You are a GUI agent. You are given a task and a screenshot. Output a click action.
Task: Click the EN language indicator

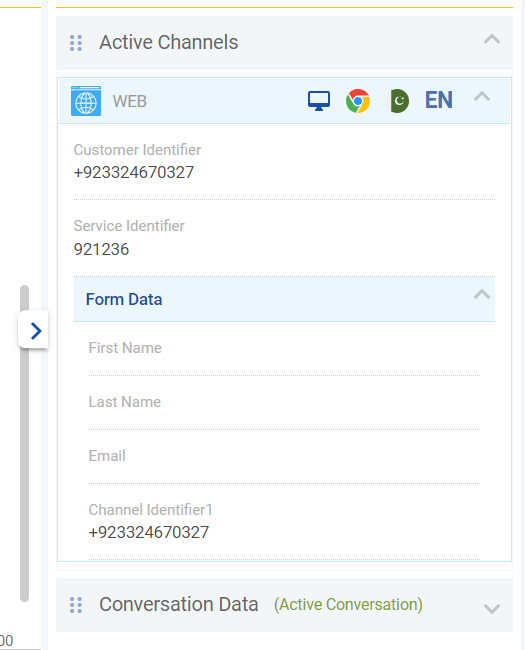439,100
